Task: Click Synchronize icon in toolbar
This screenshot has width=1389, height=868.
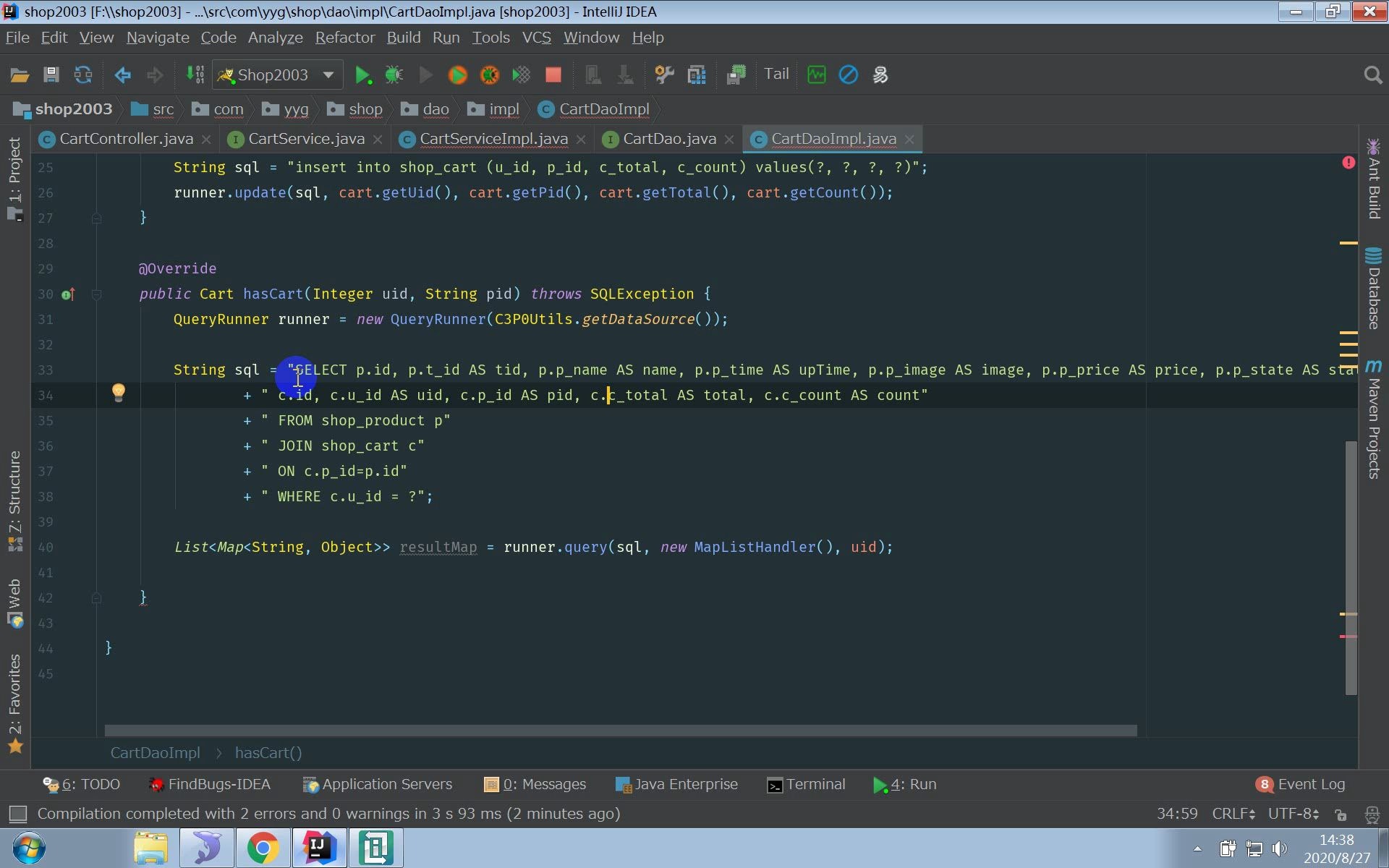Action: pyautogui.click(x=83, y=75)
